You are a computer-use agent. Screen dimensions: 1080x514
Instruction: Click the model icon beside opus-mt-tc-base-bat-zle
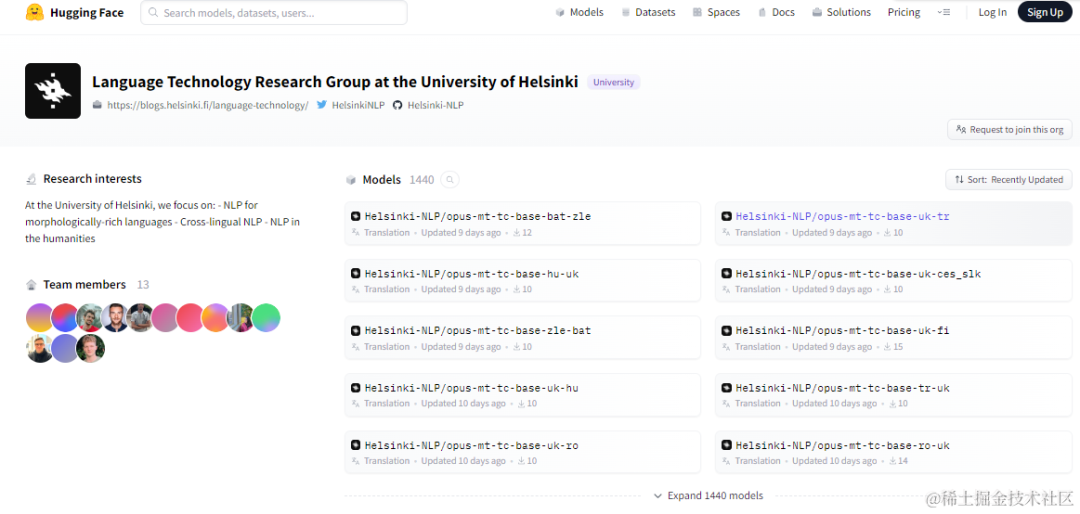click(x=355, y=216)
